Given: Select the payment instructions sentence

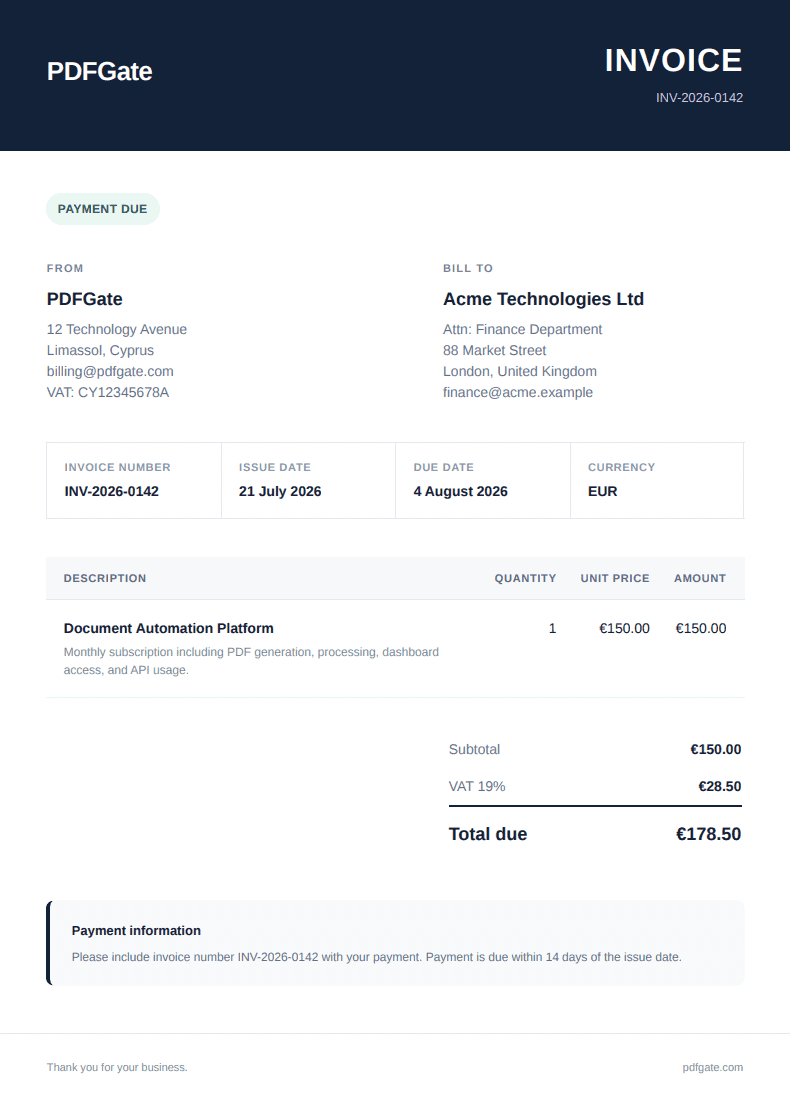Looking at the screenshot, I should tap(377, 957).
